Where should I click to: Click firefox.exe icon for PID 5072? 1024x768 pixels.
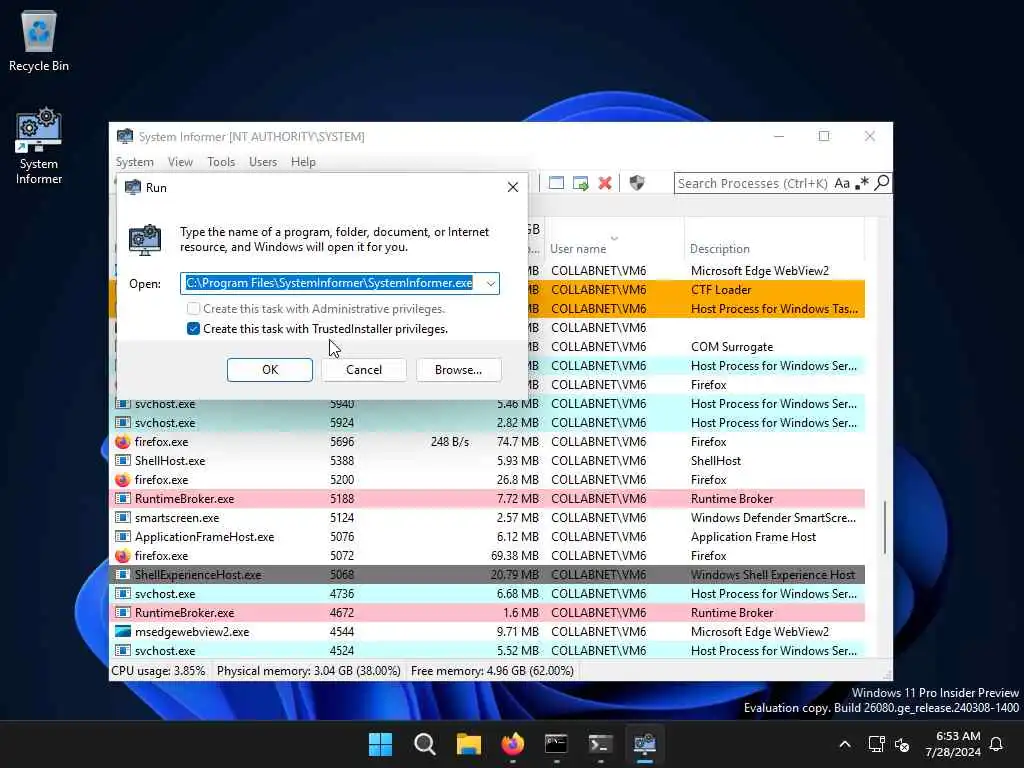coord(122,556)
